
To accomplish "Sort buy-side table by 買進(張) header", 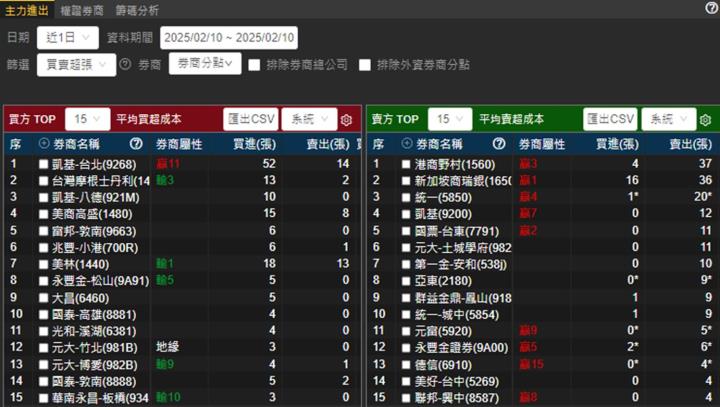I will (x=254, y=144).
